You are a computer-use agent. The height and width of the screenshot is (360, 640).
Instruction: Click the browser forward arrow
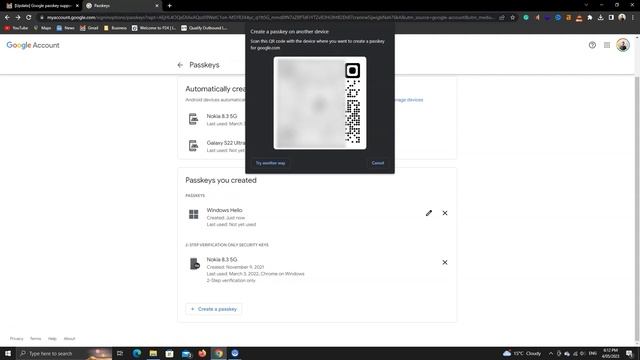(x=18, y=18)
